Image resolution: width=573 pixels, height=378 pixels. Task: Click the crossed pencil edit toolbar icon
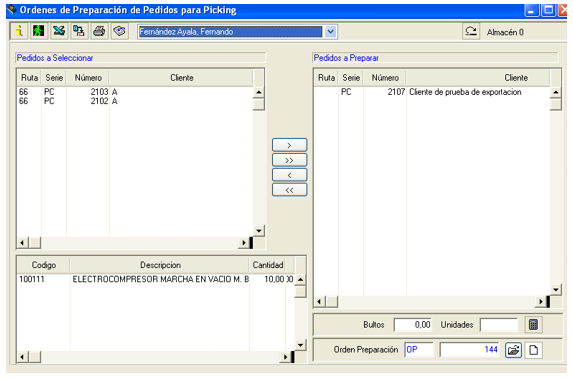coord(59,31)
